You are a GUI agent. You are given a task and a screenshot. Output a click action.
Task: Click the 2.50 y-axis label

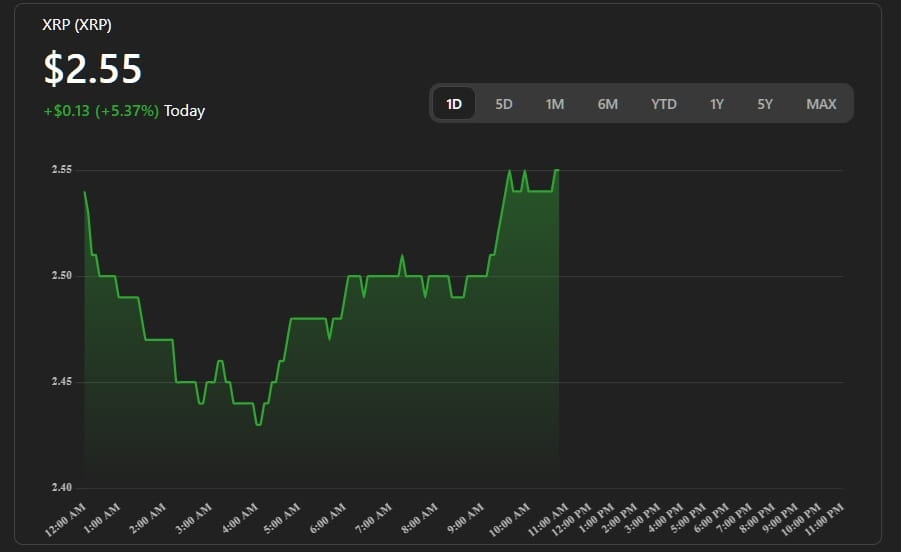(x=62, y=276)
